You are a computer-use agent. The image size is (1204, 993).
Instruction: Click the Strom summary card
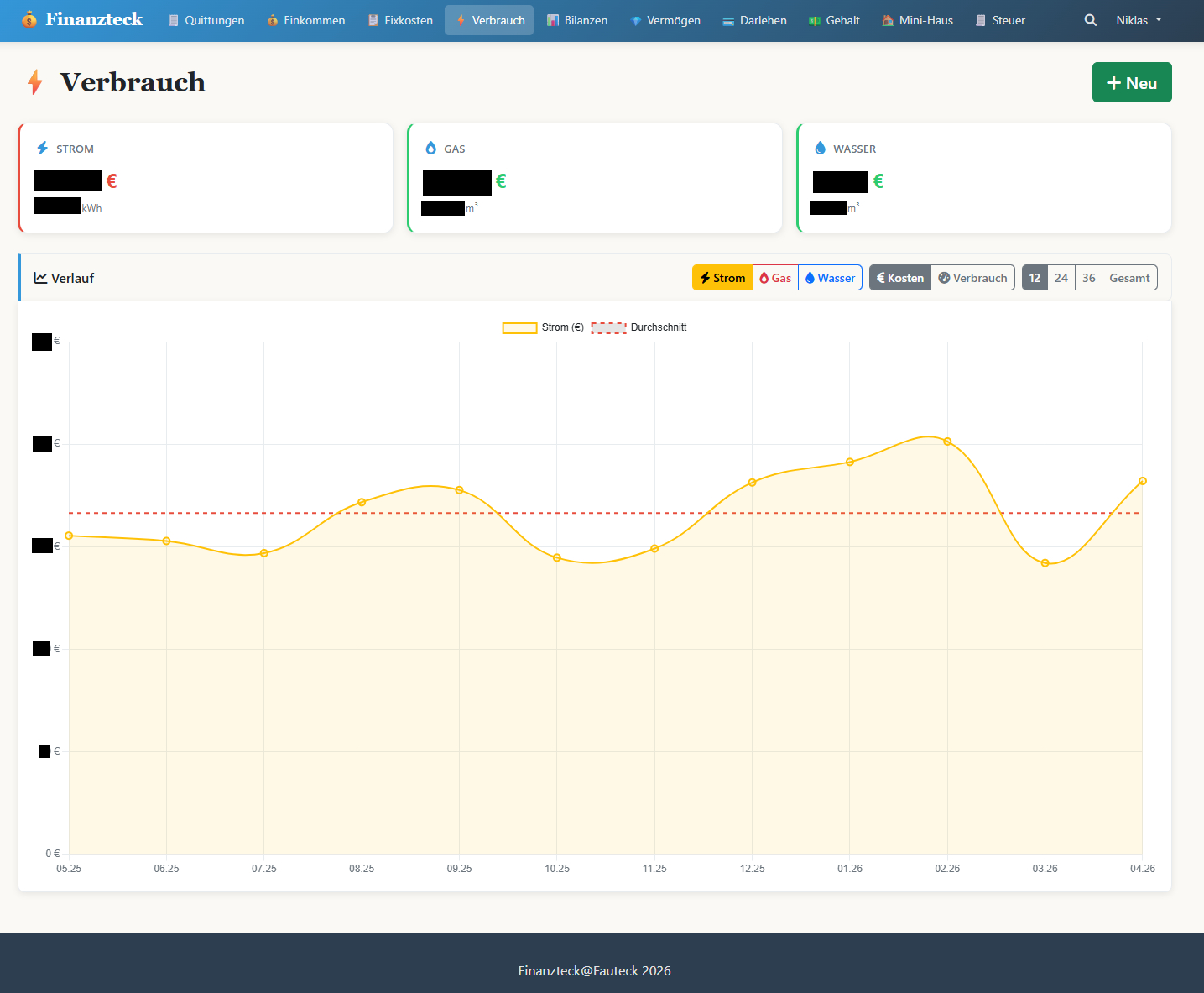[206, 178]
